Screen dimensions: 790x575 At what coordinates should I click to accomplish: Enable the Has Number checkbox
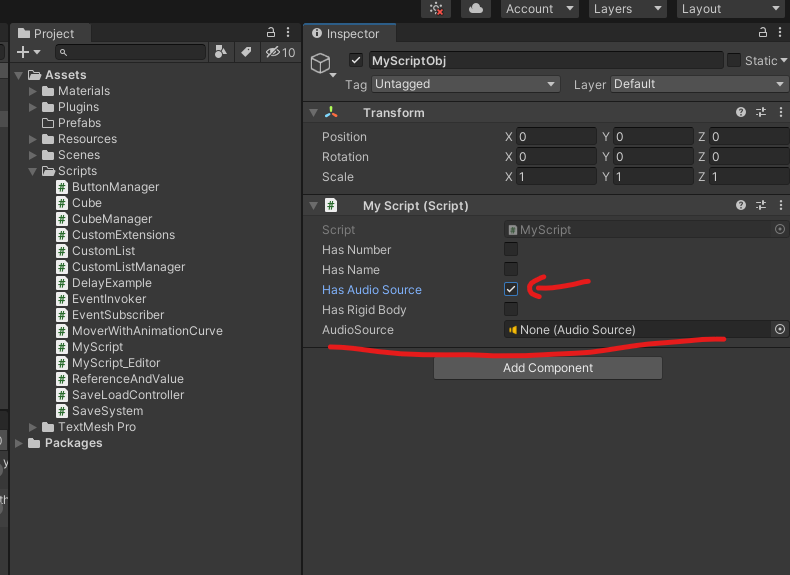(511, 249)
